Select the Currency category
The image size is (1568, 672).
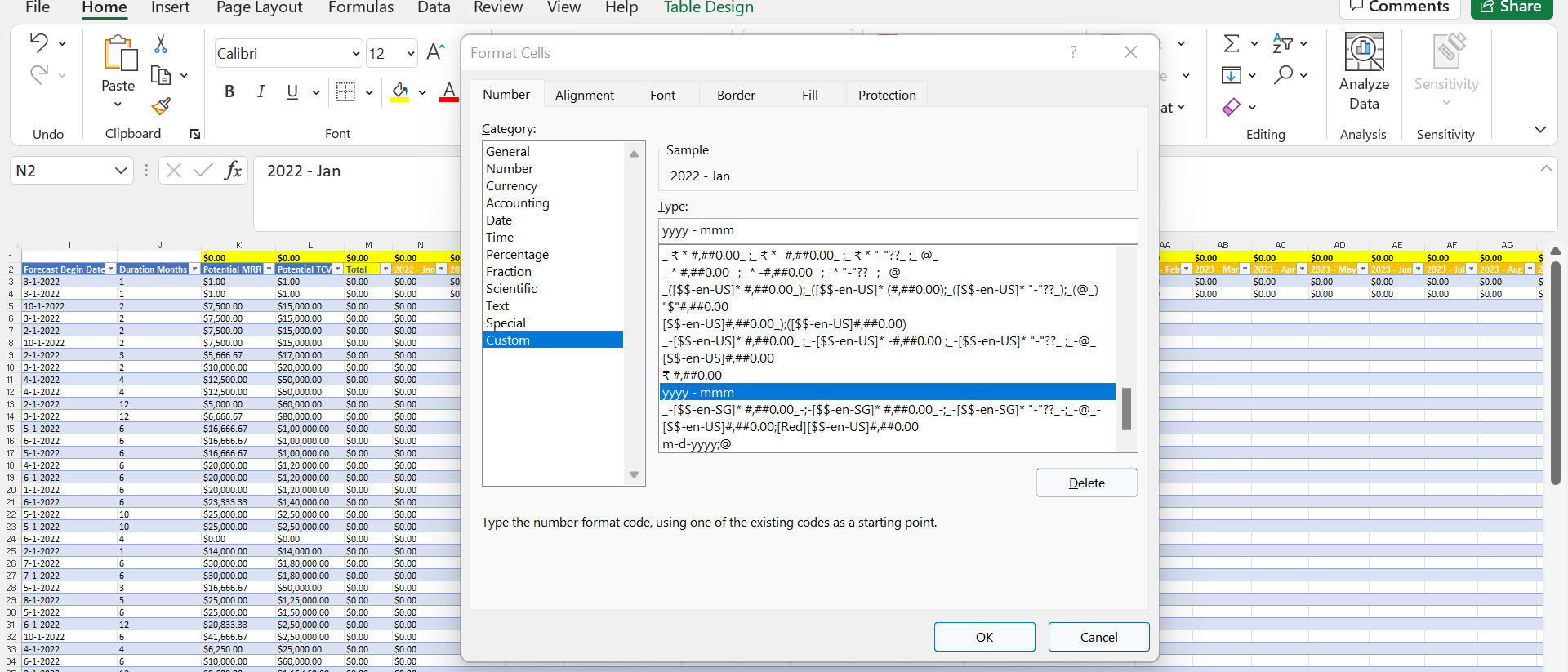tap(512, 186)
